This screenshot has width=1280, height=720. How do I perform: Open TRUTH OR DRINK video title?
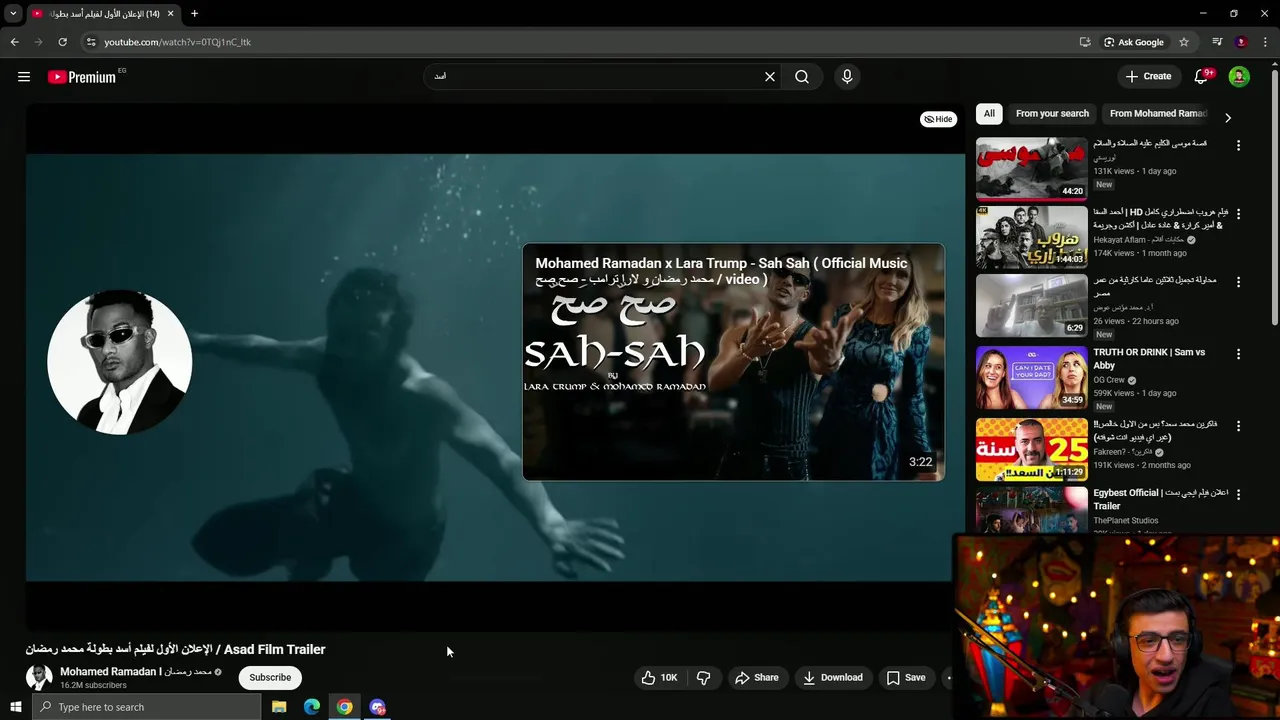(1149, 359)
